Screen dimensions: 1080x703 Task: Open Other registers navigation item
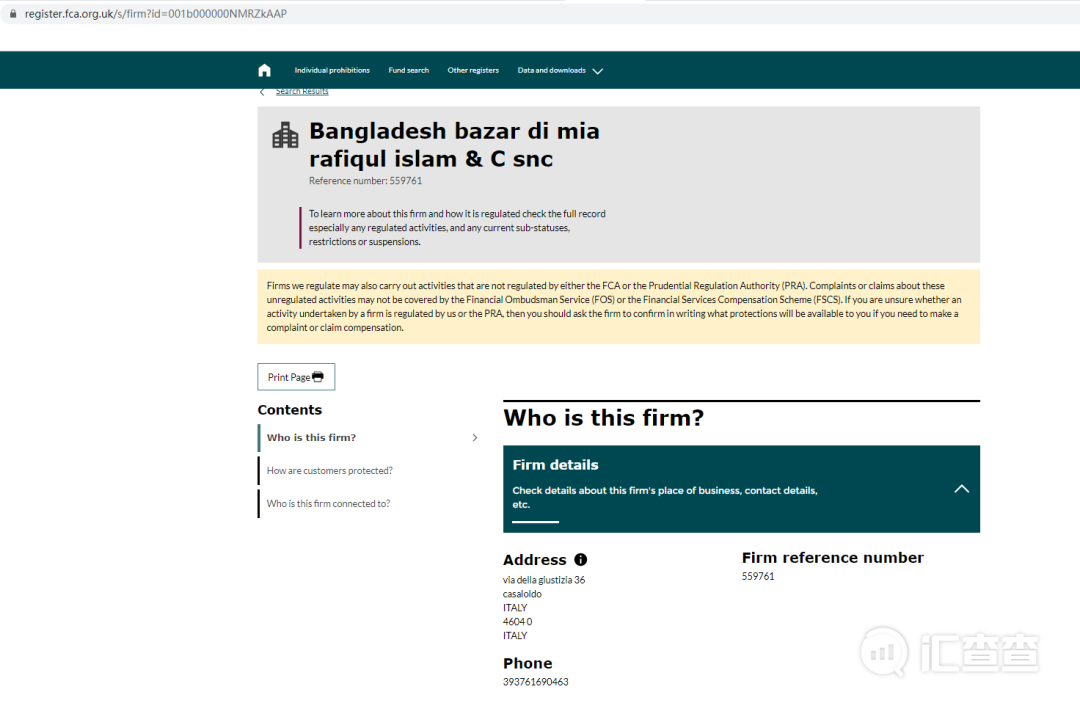pyautogui.click(x=473, y=70)
